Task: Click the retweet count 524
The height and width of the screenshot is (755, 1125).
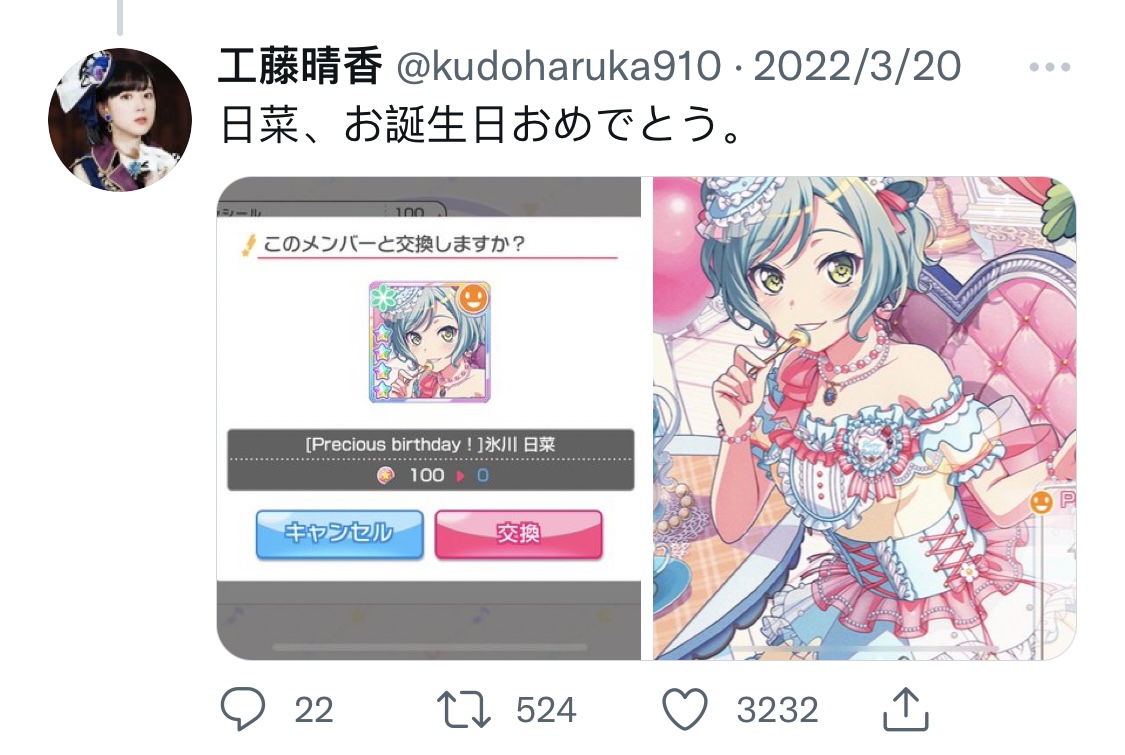Action: (x=546, y=711)
